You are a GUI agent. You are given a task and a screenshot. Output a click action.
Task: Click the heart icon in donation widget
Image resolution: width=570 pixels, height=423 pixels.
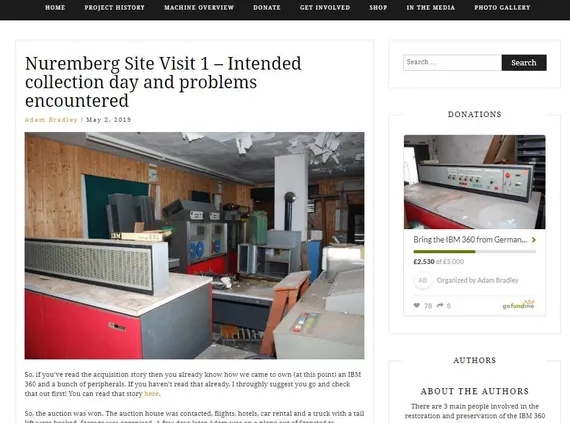click(x=417, y=306)
